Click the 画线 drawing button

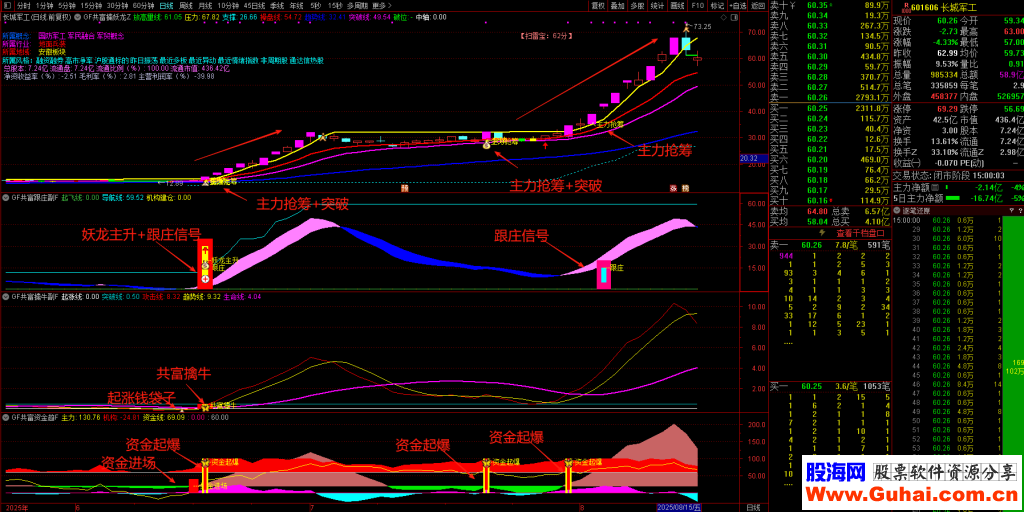[678, 5]
